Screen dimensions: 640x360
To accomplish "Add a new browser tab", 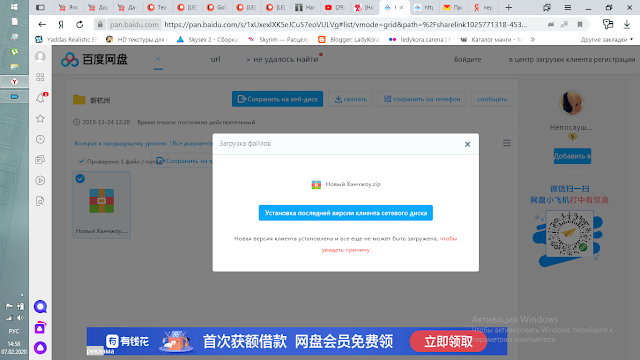I will pos(509,7).
